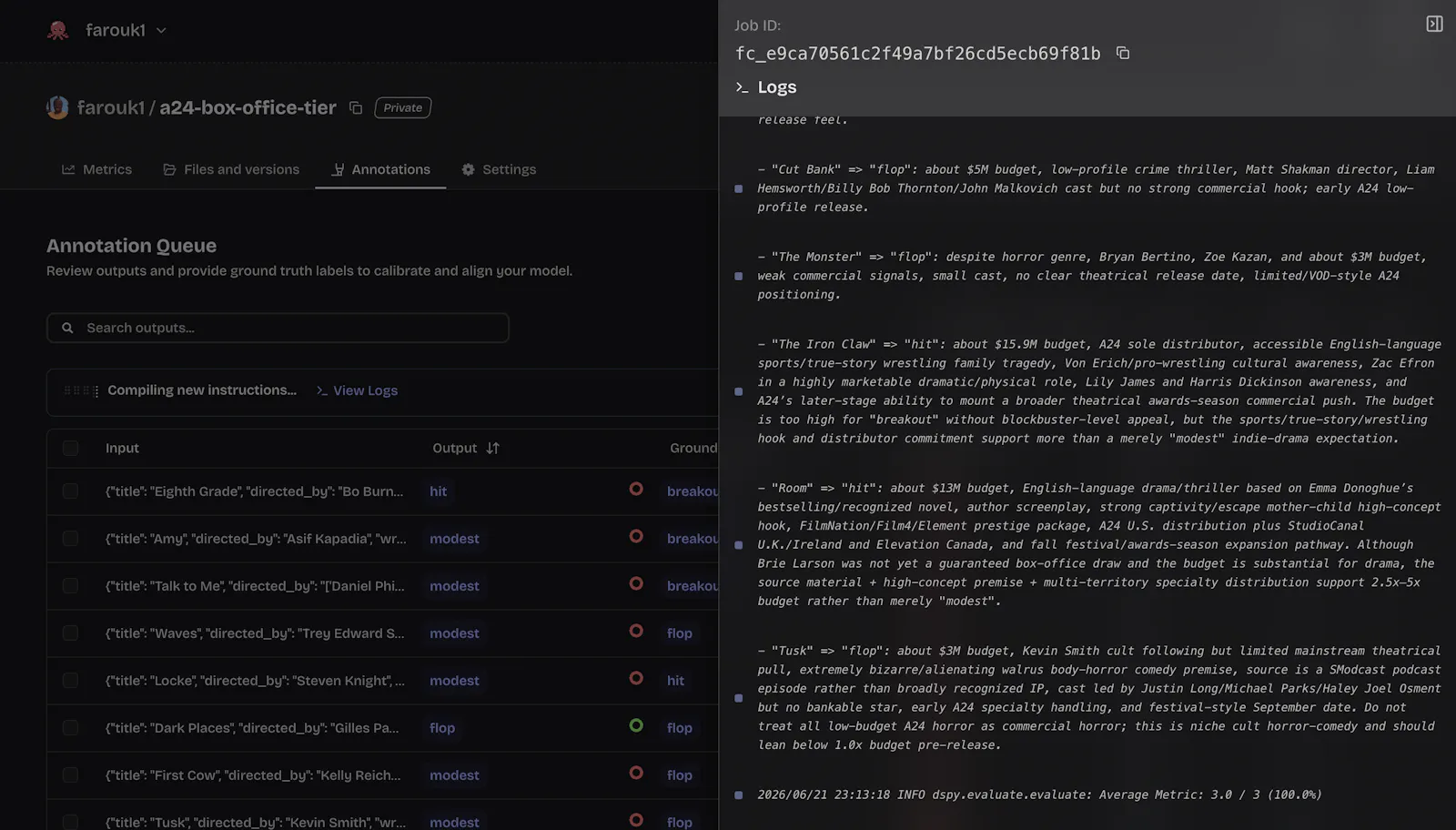The width and height of the screenshot is (1456, 830).
Task: Click the Input column header
Action: coord(122,448)
